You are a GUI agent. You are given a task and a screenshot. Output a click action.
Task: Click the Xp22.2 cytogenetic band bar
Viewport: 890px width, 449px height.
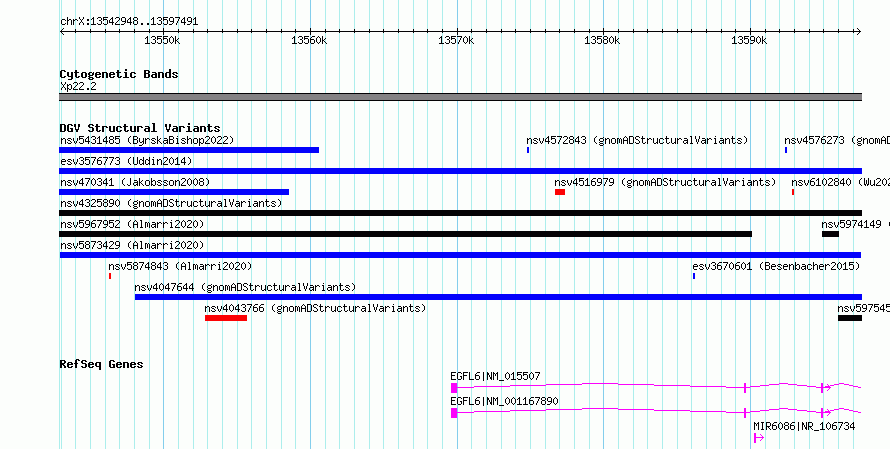point(461,97)
